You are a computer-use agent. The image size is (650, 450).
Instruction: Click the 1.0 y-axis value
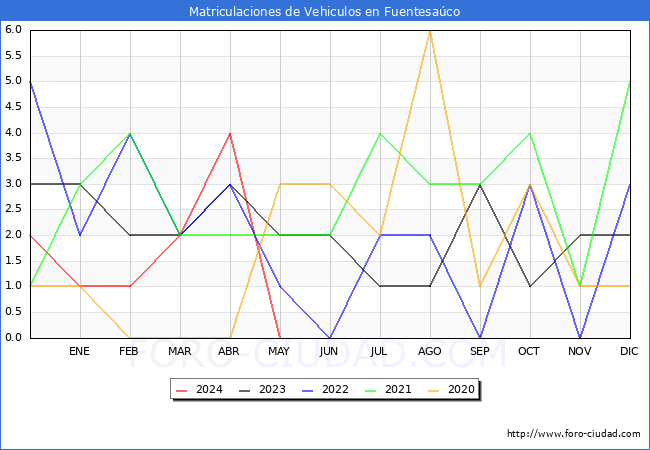tap(13, 286)
